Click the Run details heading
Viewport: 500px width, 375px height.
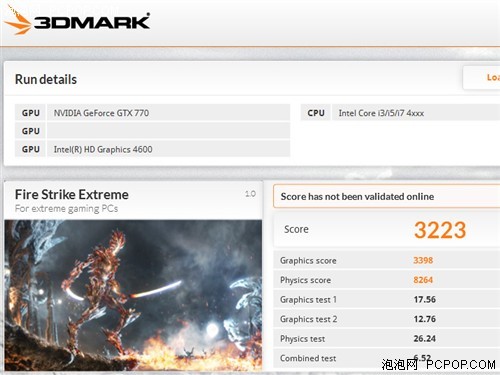46,79
